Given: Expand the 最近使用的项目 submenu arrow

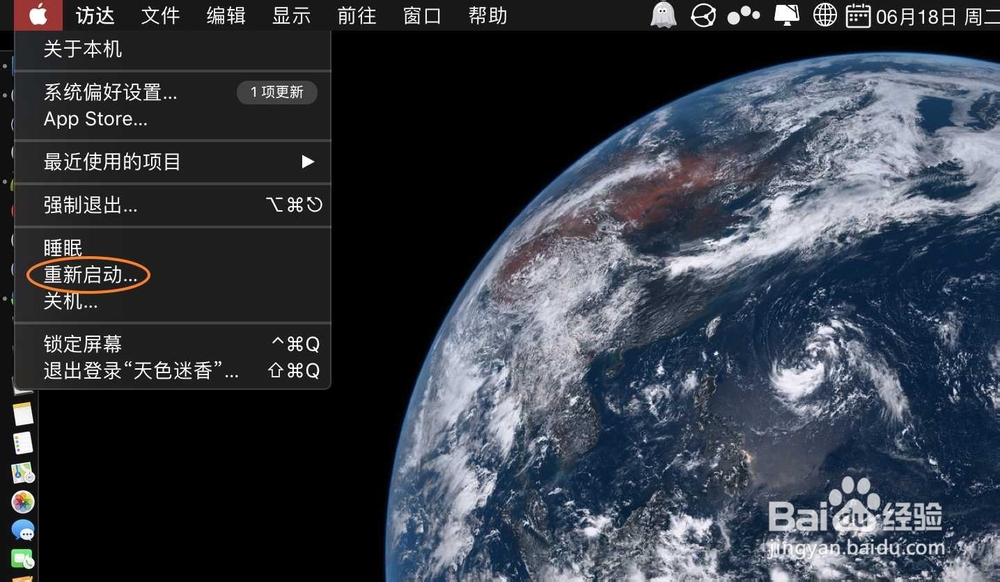Looking at the screenshot, I should pos(308,162).
